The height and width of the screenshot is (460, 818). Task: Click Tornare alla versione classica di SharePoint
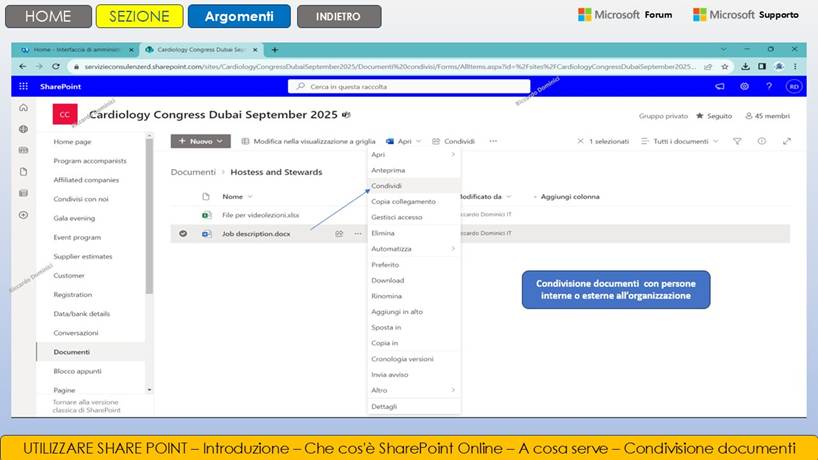86,406
